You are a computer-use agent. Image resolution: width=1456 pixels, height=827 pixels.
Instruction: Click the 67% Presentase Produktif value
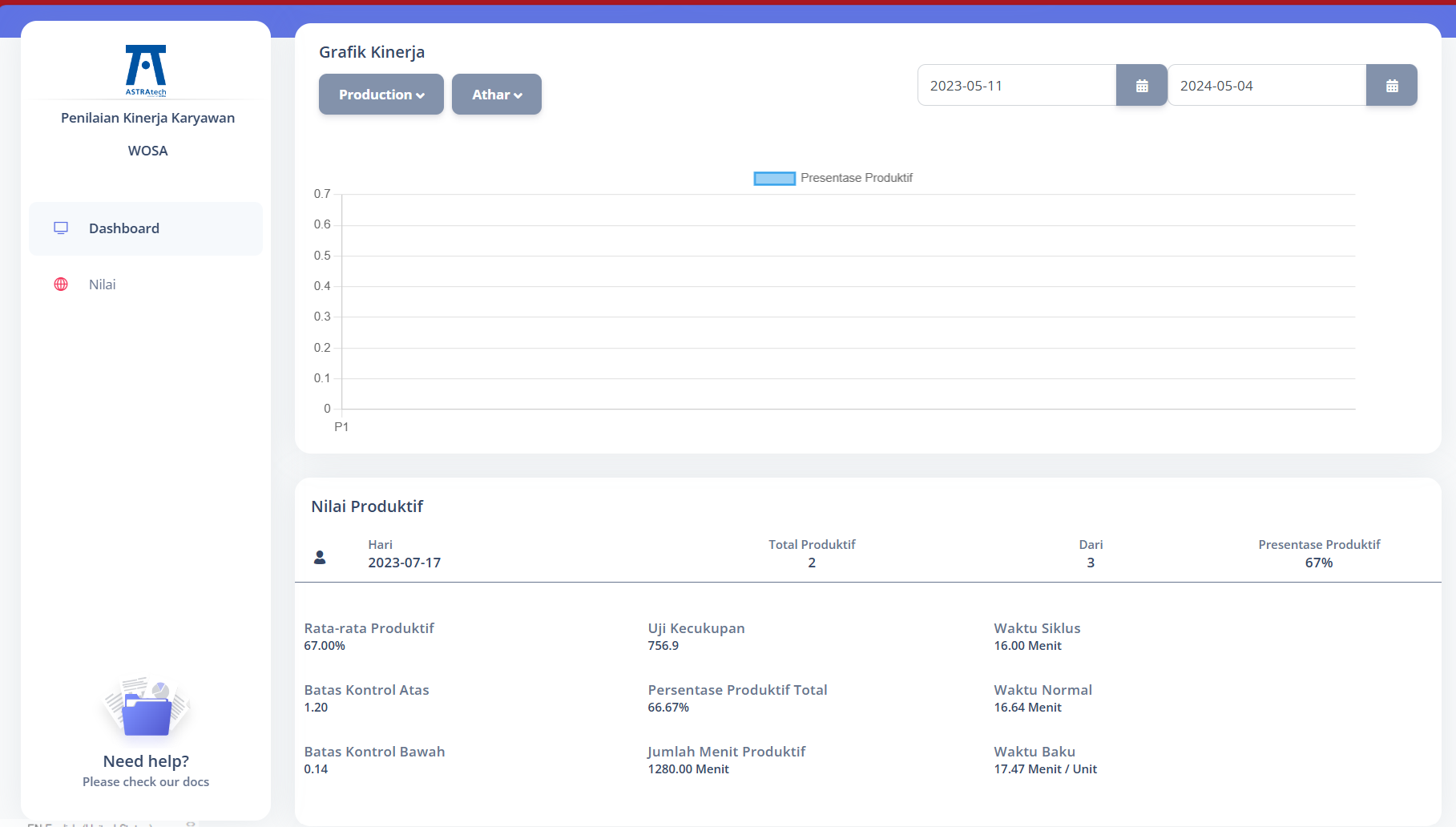[x=1319, y=563]
